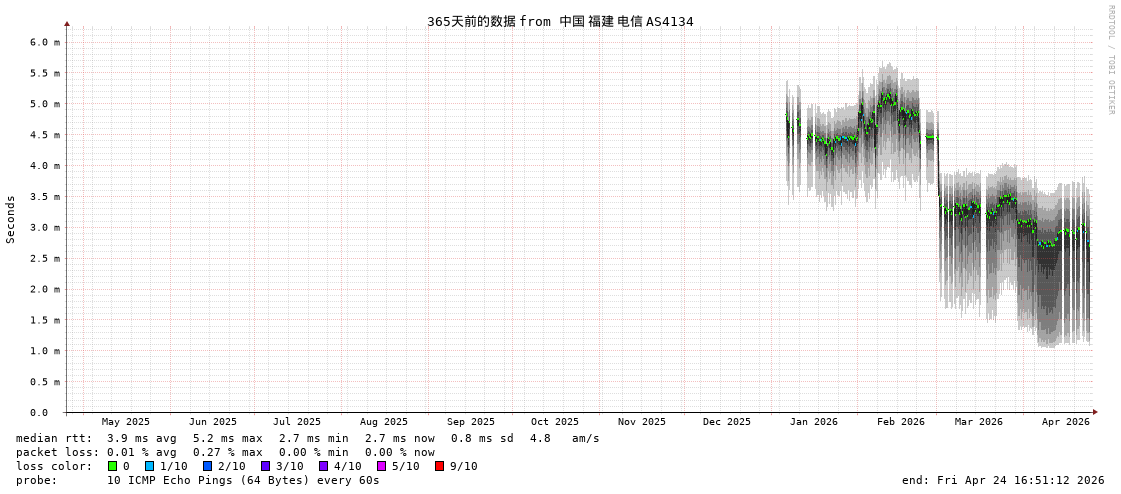This screenshot has height=494, width=1121.
Task: Click the Jan 2026 x-axis label
Action: pyautogui.click(x=813, y=422)
